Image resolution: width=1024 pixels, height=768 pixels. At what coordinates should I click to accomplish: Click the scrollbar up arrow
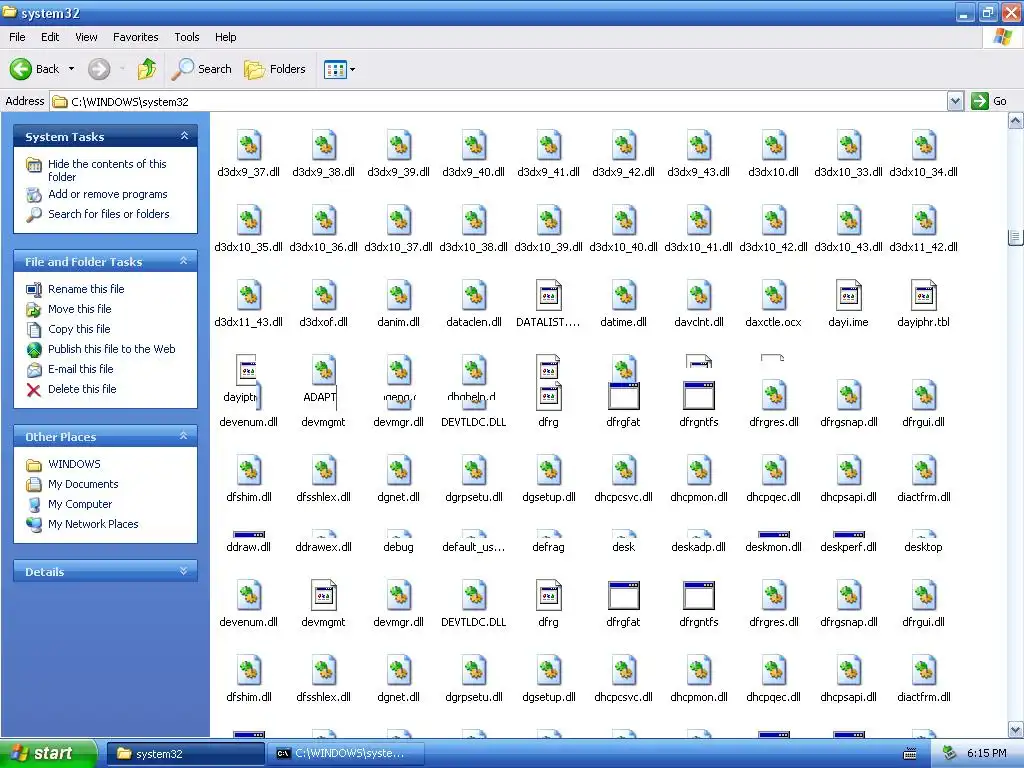coord(1016,120)
